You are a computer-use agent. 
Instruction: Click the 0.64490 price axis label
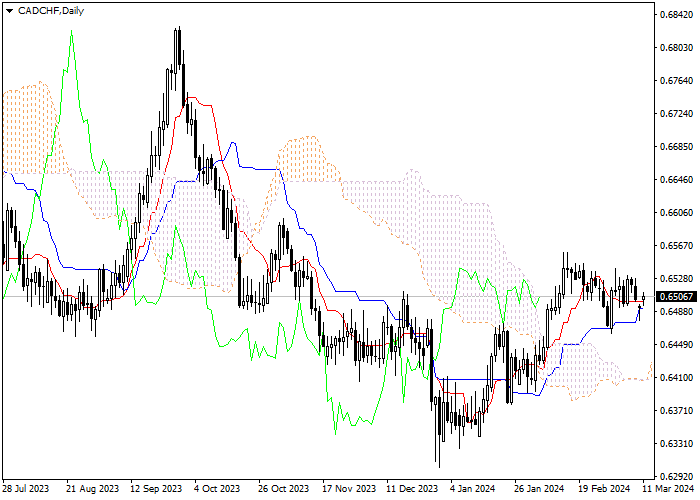(676, 345)
